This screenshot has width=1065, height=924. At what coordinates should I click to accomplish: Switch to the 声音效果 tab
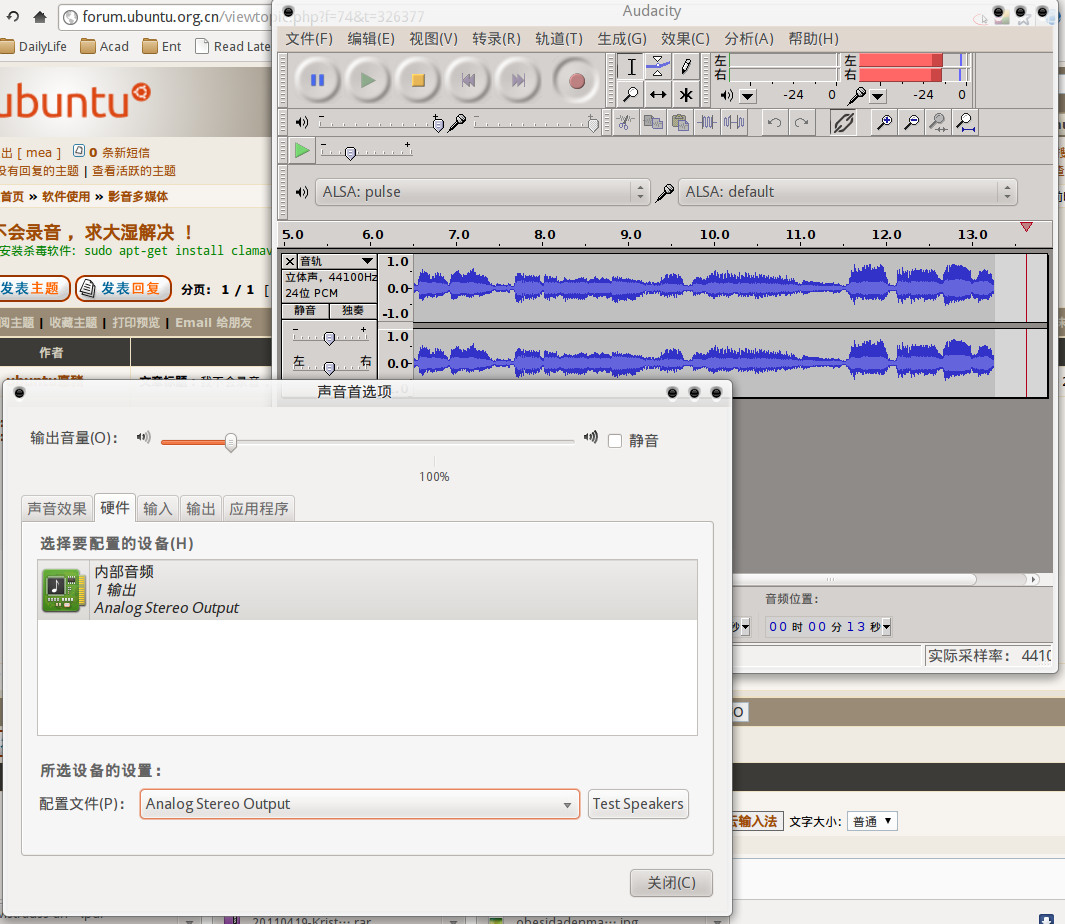pyautogui.click(x=57, y=509)
